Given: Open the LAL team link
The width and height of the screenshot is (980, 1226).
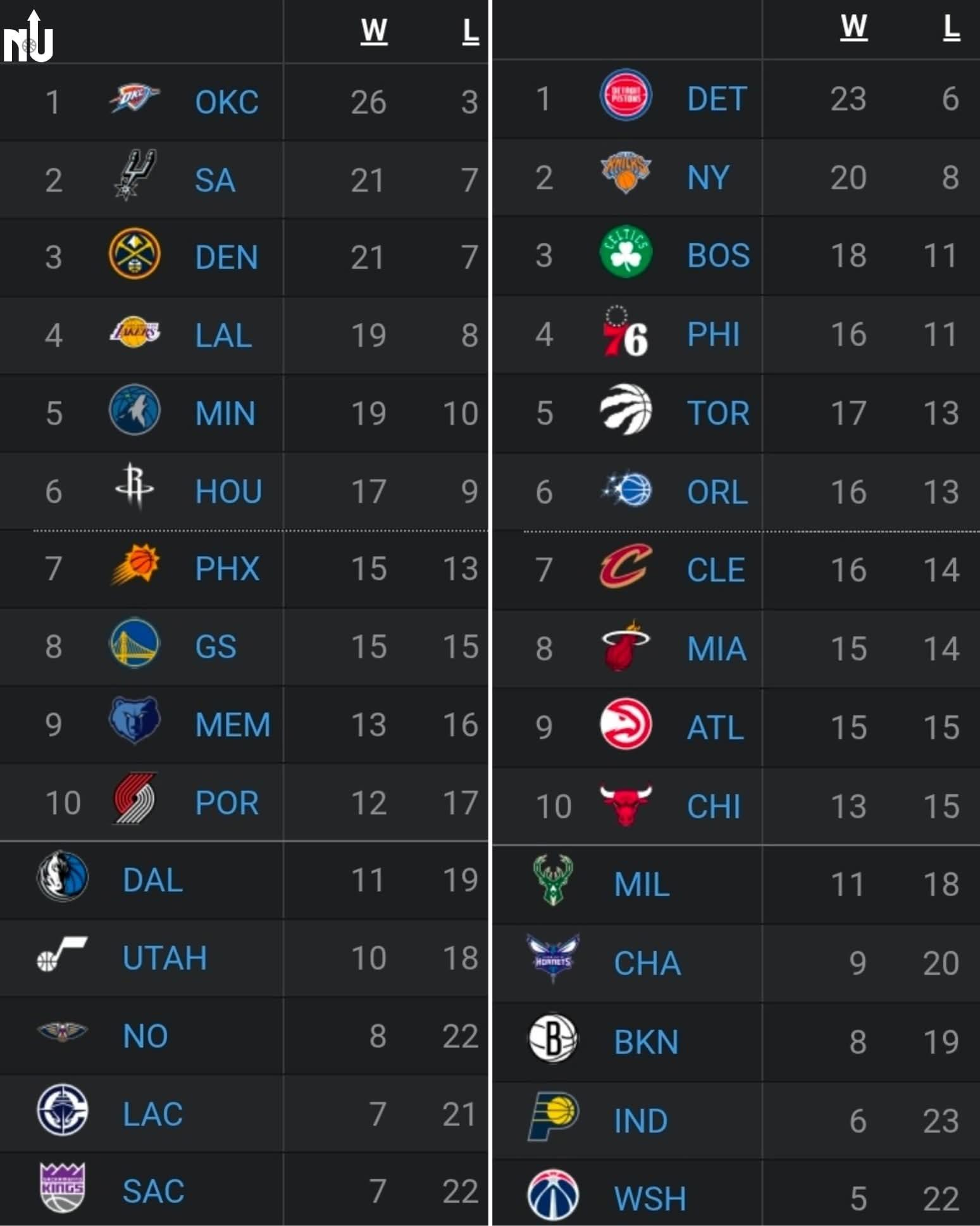Looking at the screenshot, I should [x=223, y=335].
